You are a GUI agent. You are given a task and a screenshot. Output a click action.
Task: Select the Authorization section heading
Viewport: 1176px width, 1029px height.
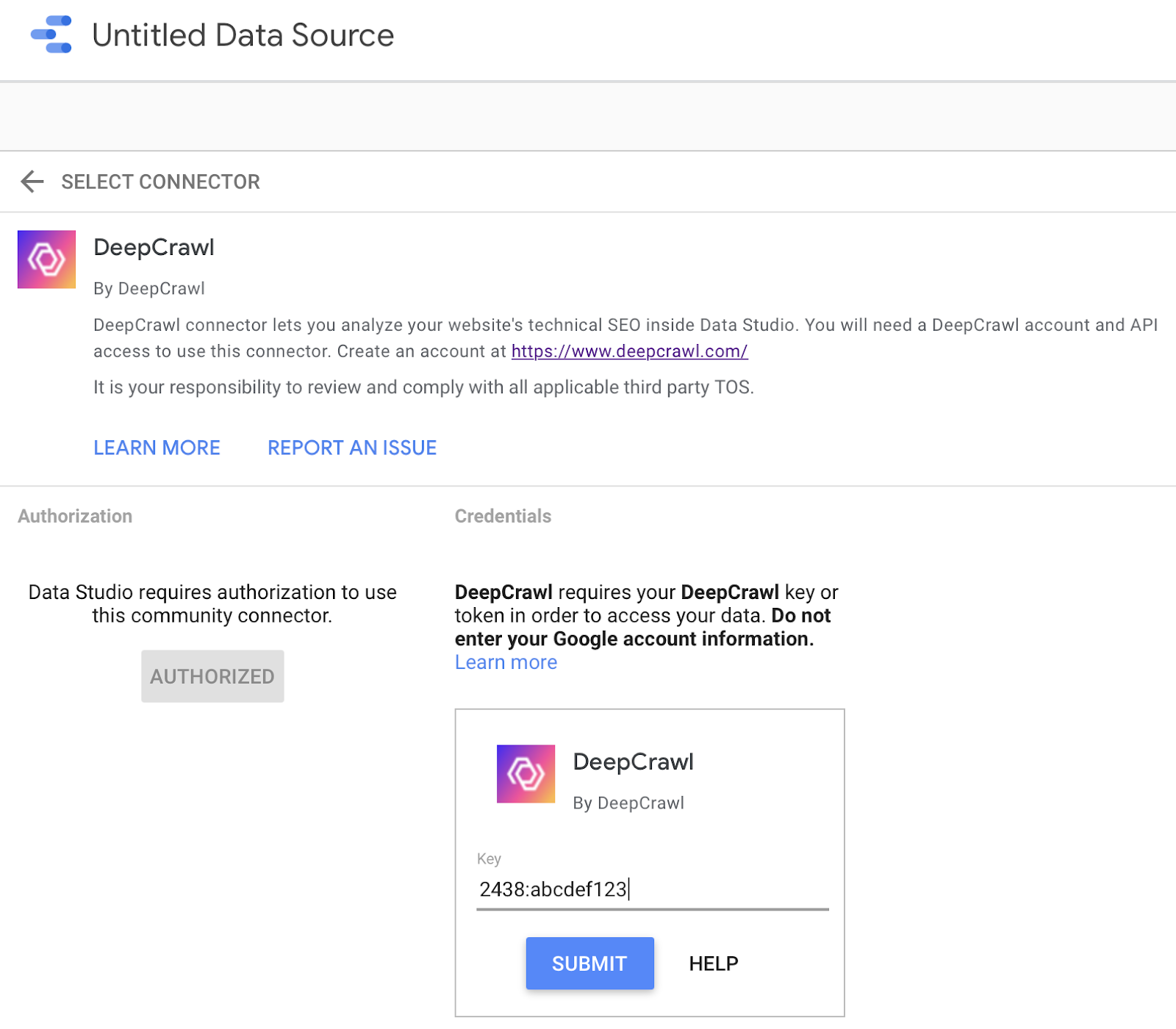click(73, 516)
